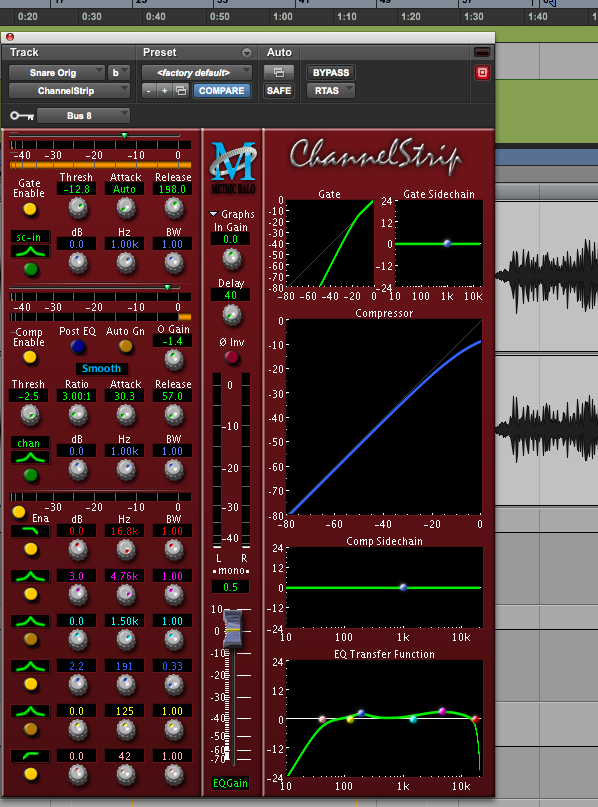
Task: Click the COMPARE button
Action: click(222, 91)
